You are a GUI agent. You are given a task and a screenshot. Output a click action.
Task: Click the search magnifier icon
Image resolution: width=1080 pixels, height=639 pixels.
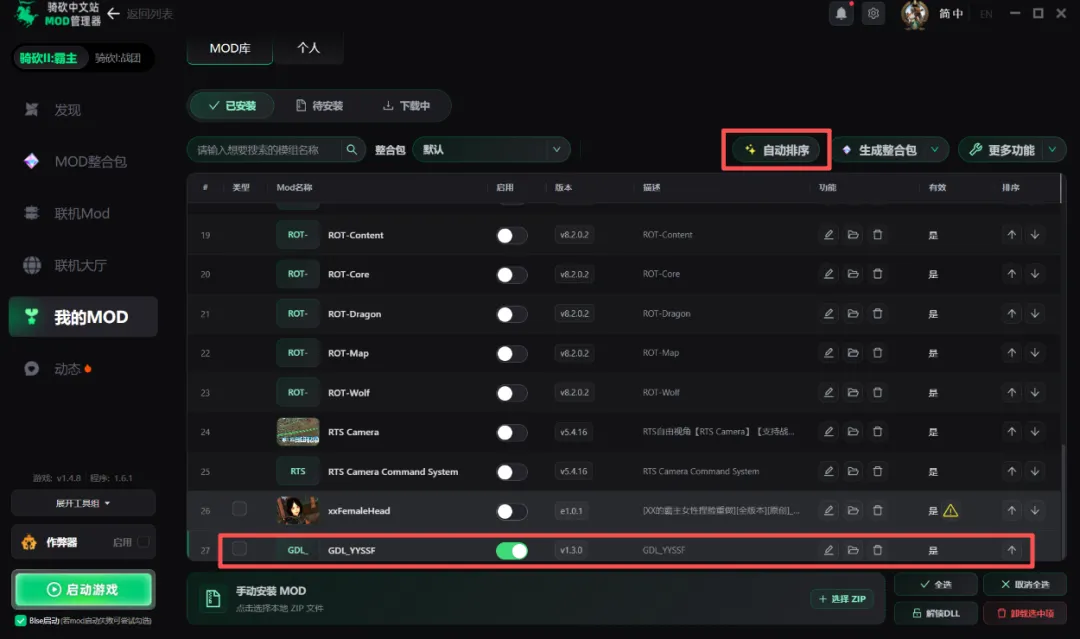pos(351,149)
